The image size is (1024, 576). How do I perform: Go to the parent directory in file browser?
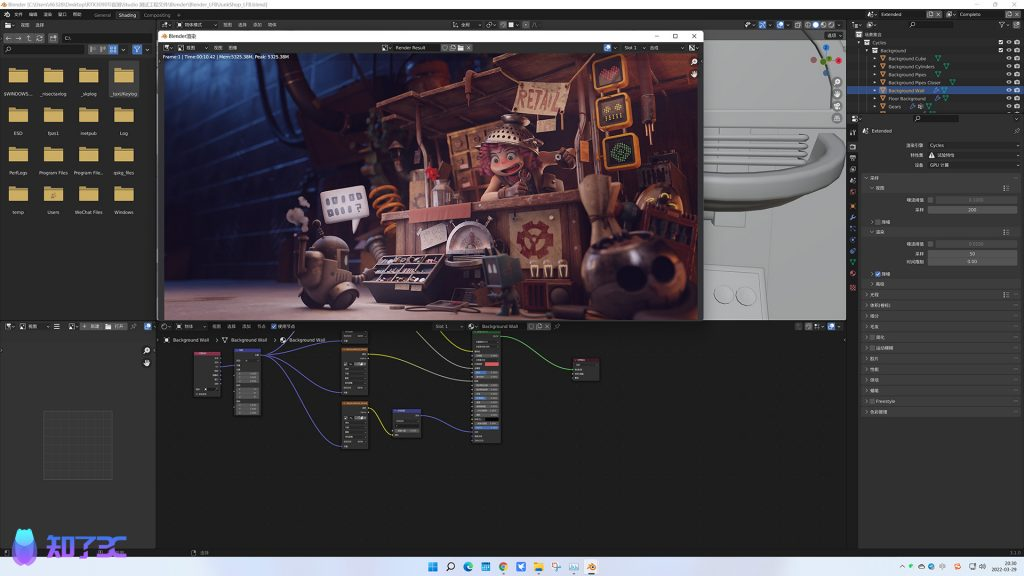tap(29, 38)
